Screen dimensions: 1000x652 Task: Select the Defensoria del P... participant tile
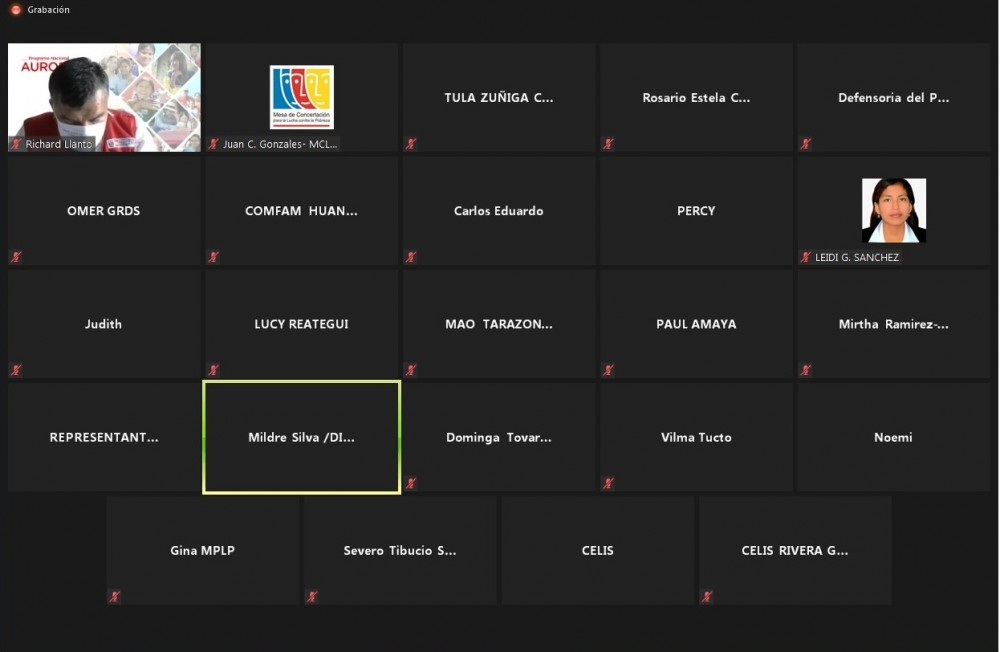point(893,98)
